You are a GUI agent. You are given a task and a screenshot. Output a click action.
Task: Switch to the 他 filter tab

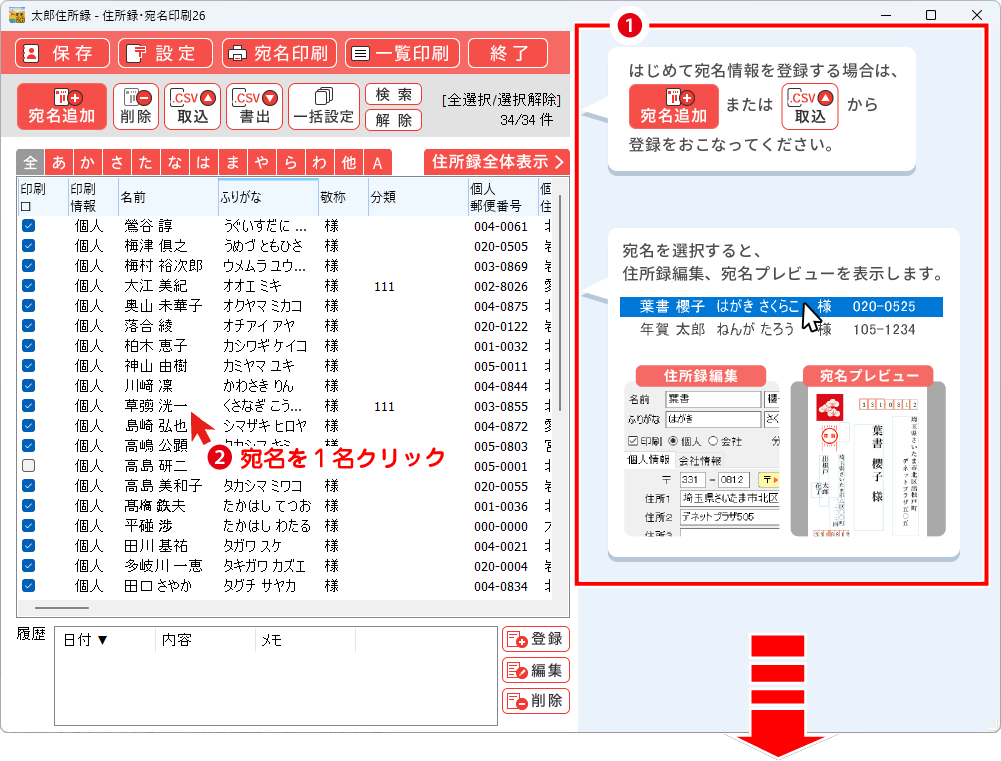(x=348, y=163)
